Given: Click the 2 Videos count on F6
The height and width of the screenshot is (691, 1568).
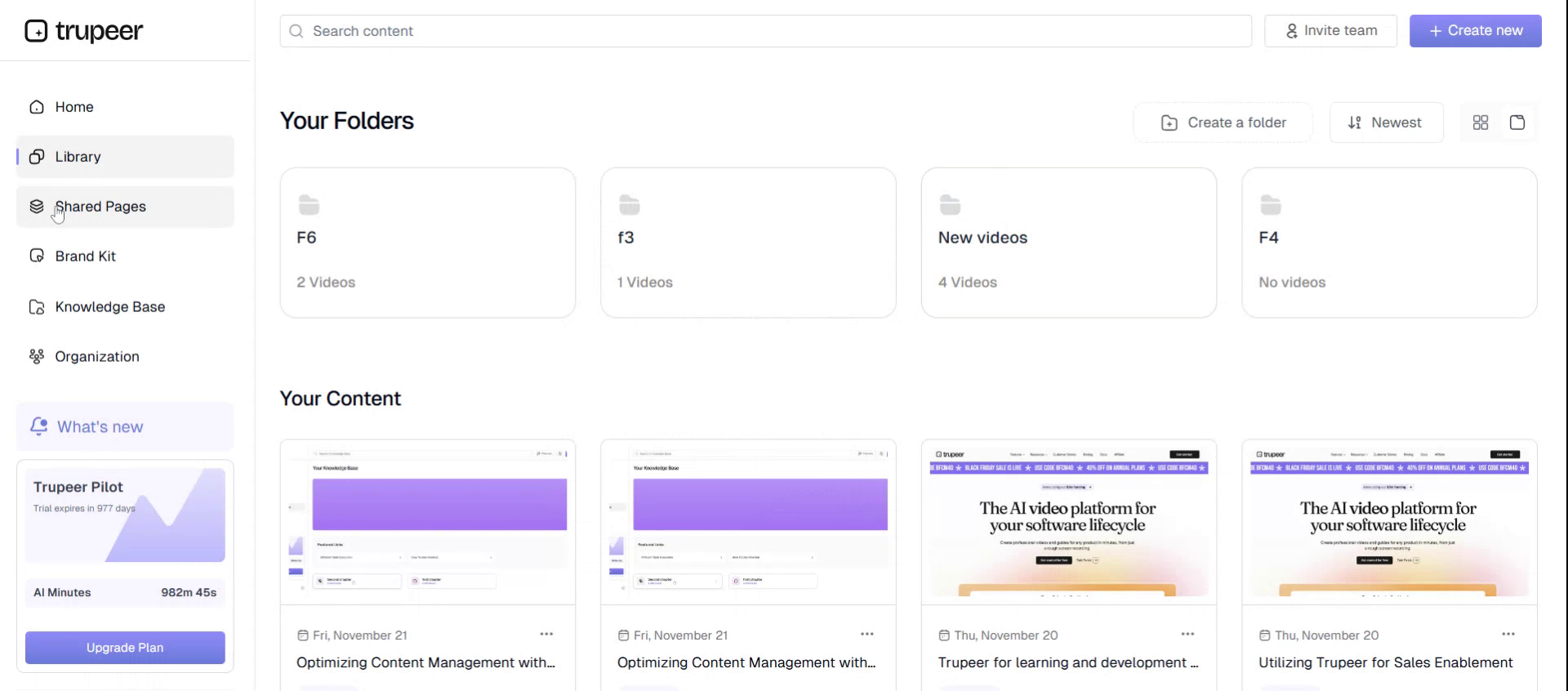Looking at the screenshot, I should tap(326, 283).
